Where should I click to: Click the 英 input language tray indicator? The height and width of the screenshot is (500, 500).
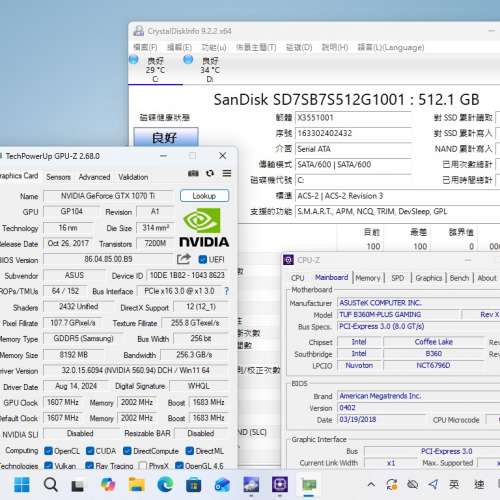pyautogui.click(x=454, y=484)
